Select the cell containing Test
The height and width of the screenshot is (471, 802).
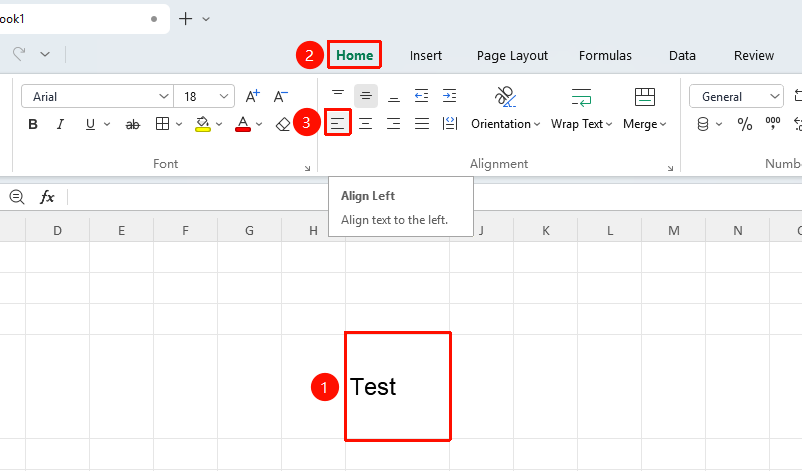[398, 387]
